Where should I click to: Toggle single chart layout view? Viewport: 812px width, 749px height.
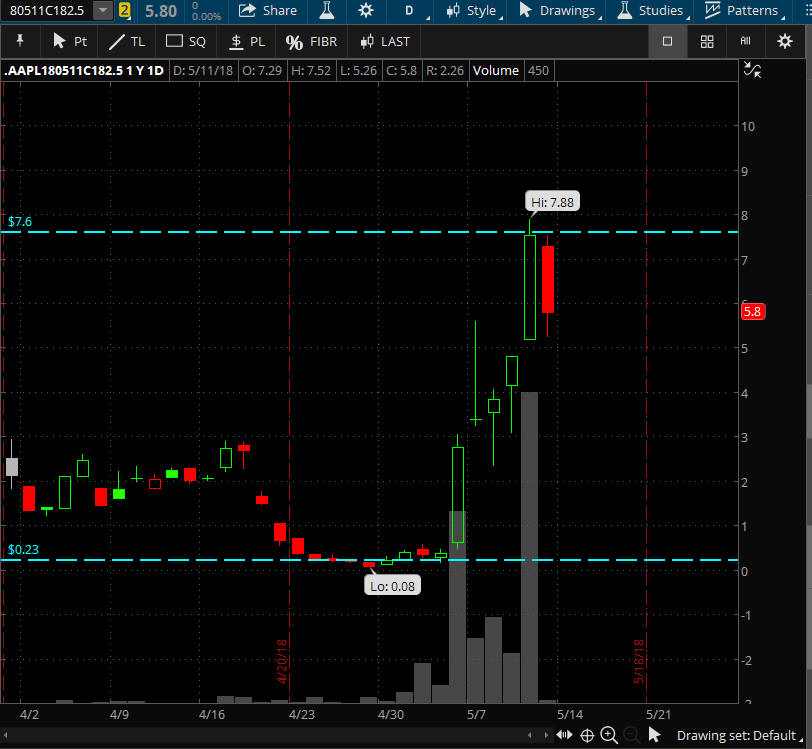point(667,41)
